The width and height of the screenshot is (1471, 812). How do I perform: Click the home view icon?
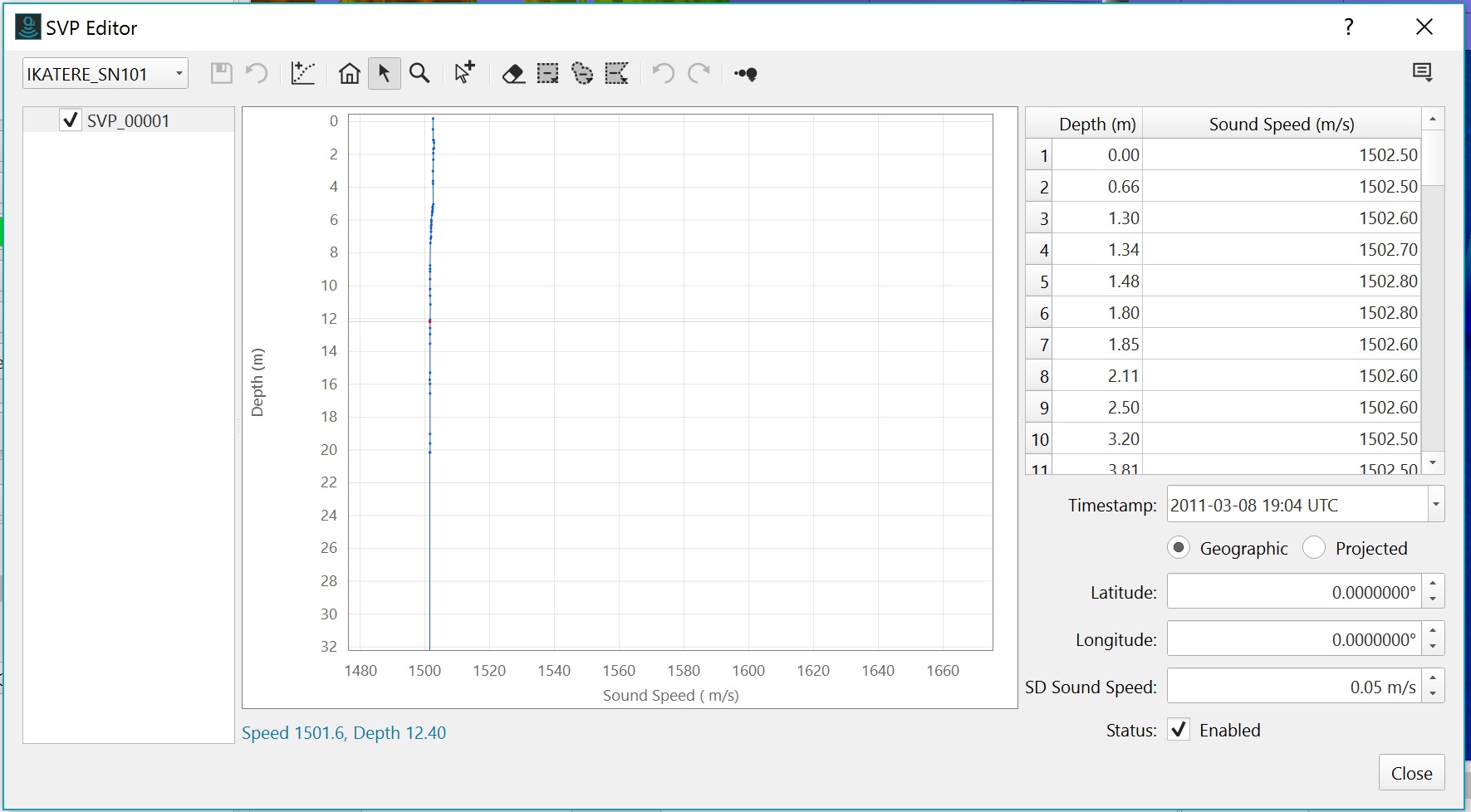[350, 74]
